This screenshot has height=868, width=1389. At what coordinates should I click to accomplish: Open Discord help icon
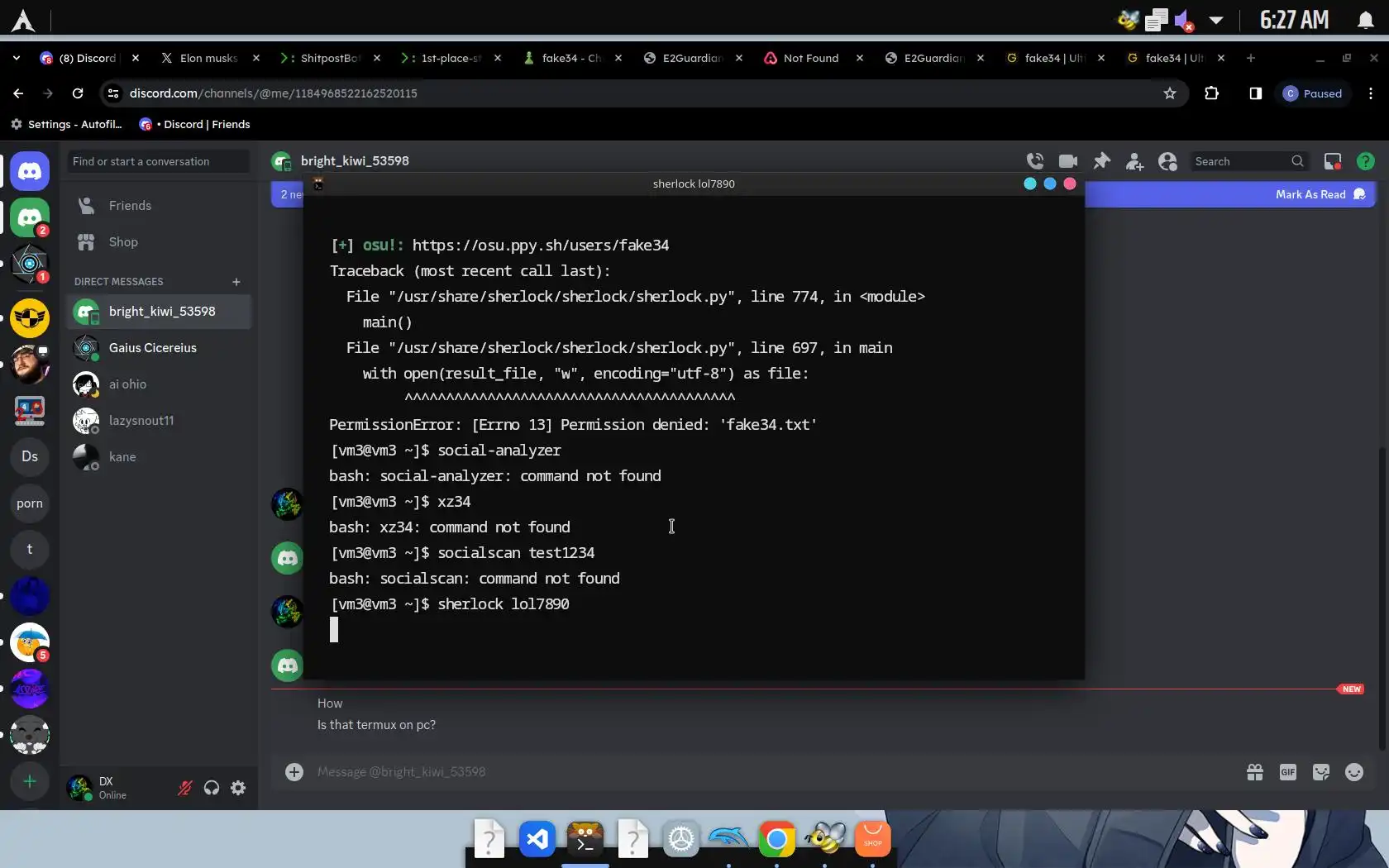coord(1366,161)
